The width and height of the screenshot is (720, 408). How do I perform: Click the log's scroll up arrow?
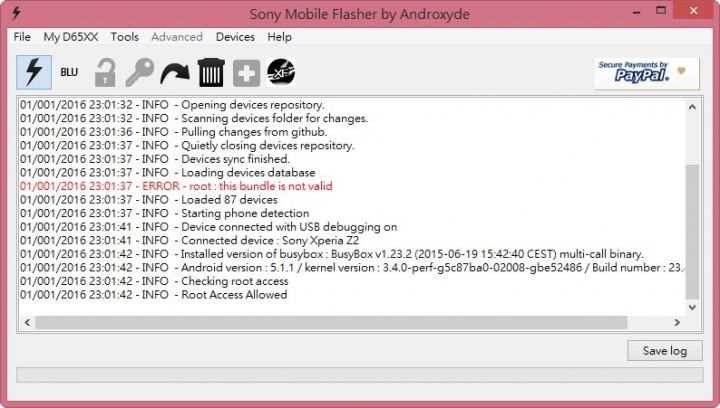pos(692,107)
